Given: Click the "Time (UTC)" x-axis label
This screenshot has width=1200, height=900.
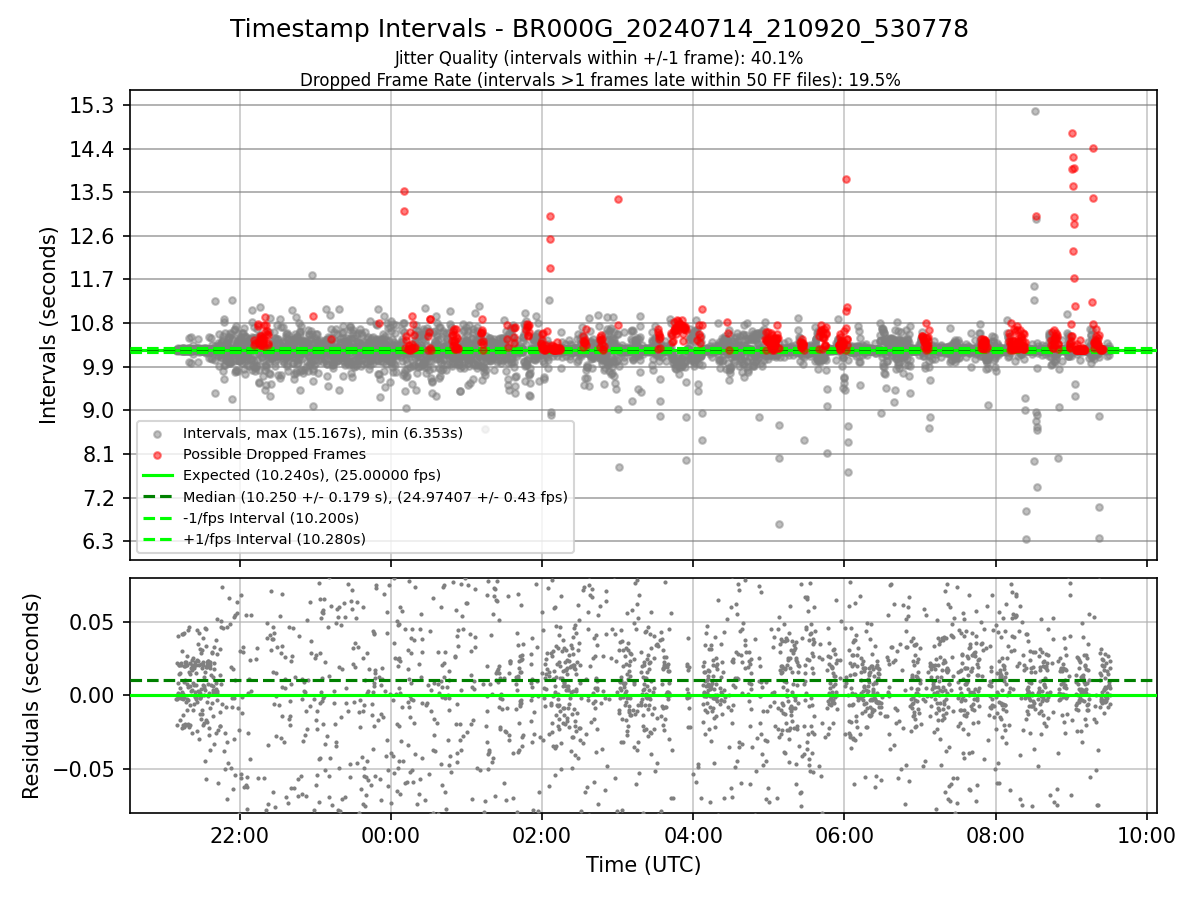Looking at the screenshot, I should [643, 865].
